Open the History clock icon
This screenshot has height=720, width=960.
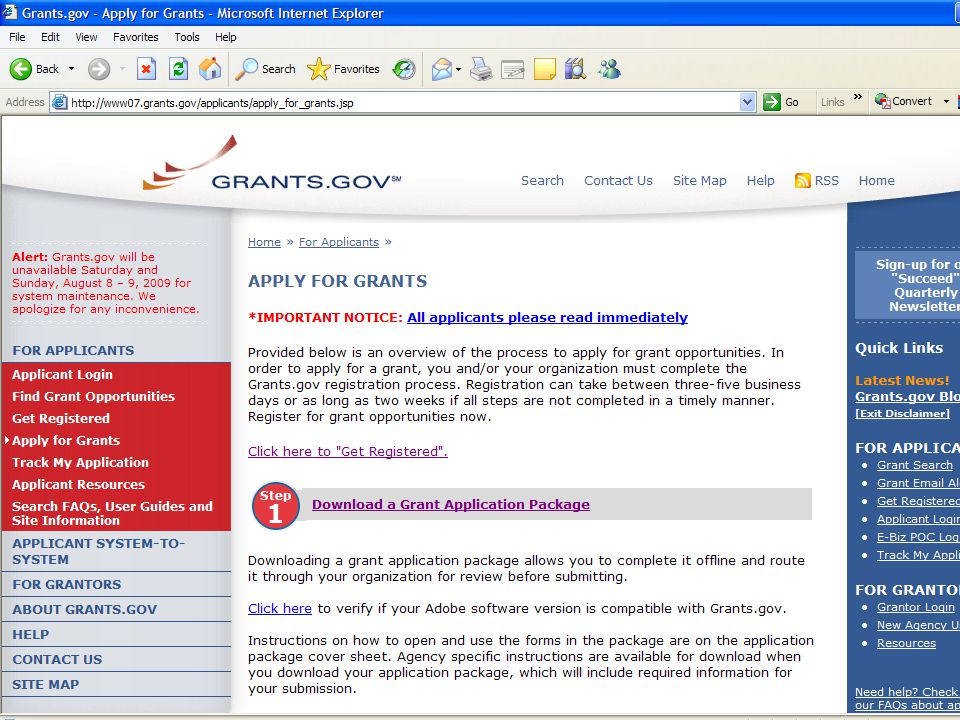[404, 69]
